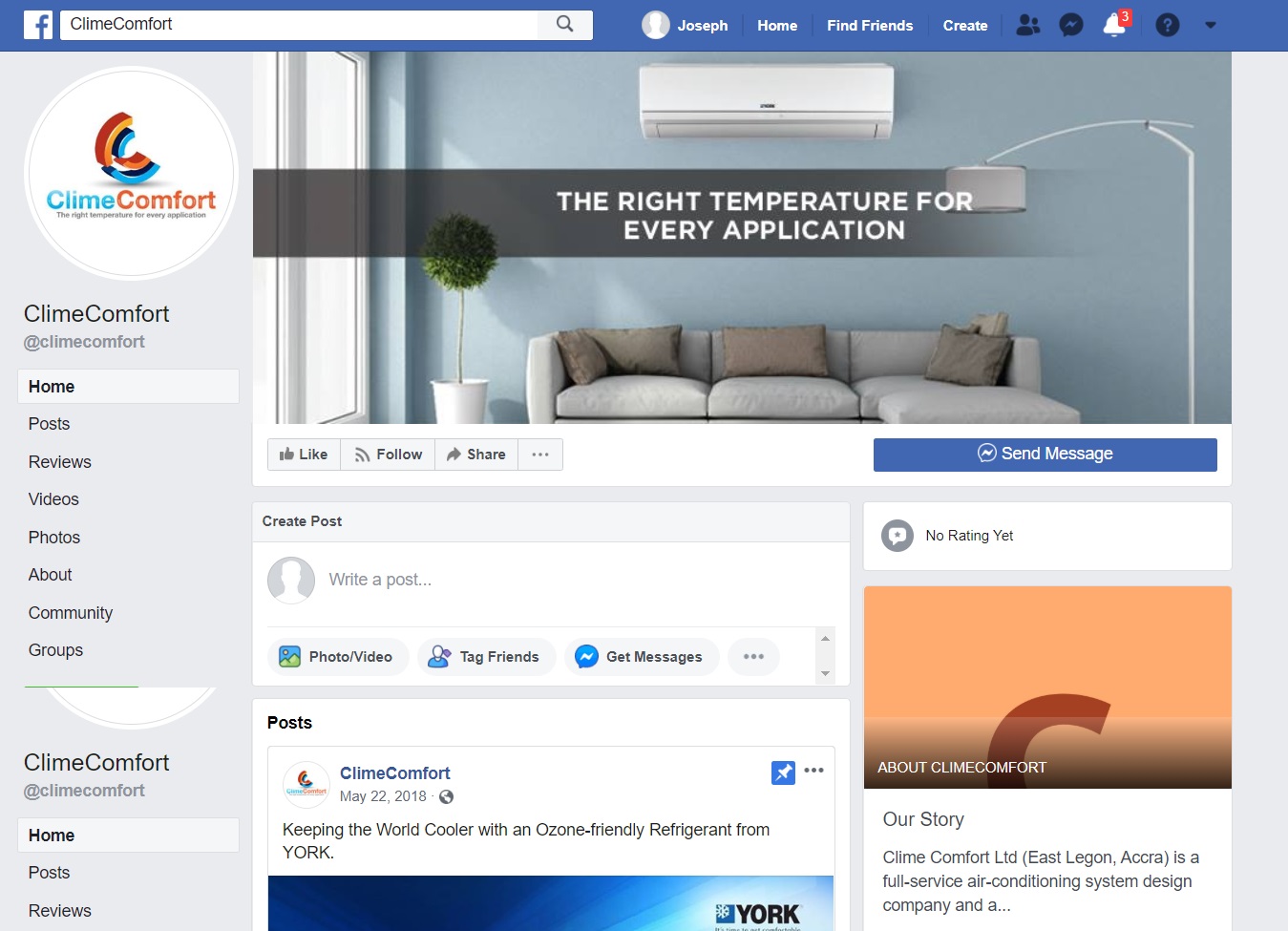The height and width of the screenshot is (931, 1288).
Task: Click the create post scrollbar down arrow
Action: [826, 674]
